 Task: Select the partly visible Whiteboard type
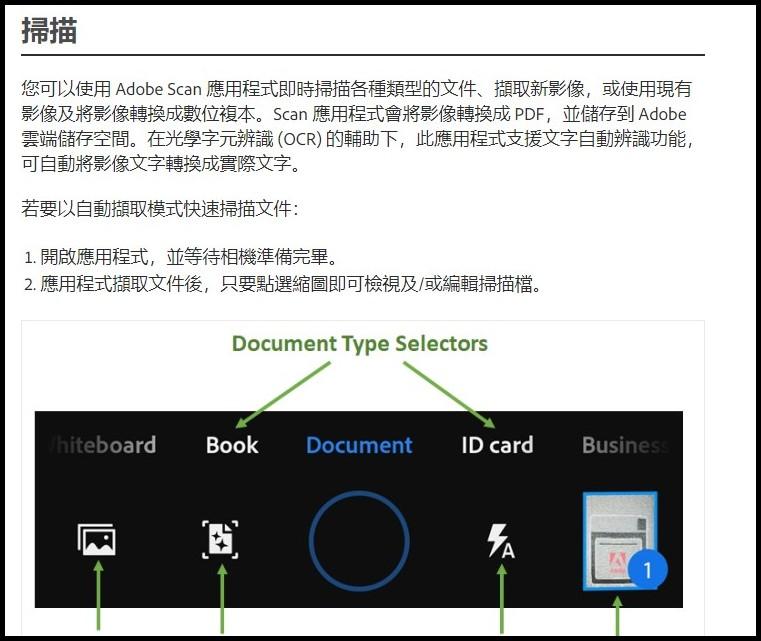[x=103, y=445]
